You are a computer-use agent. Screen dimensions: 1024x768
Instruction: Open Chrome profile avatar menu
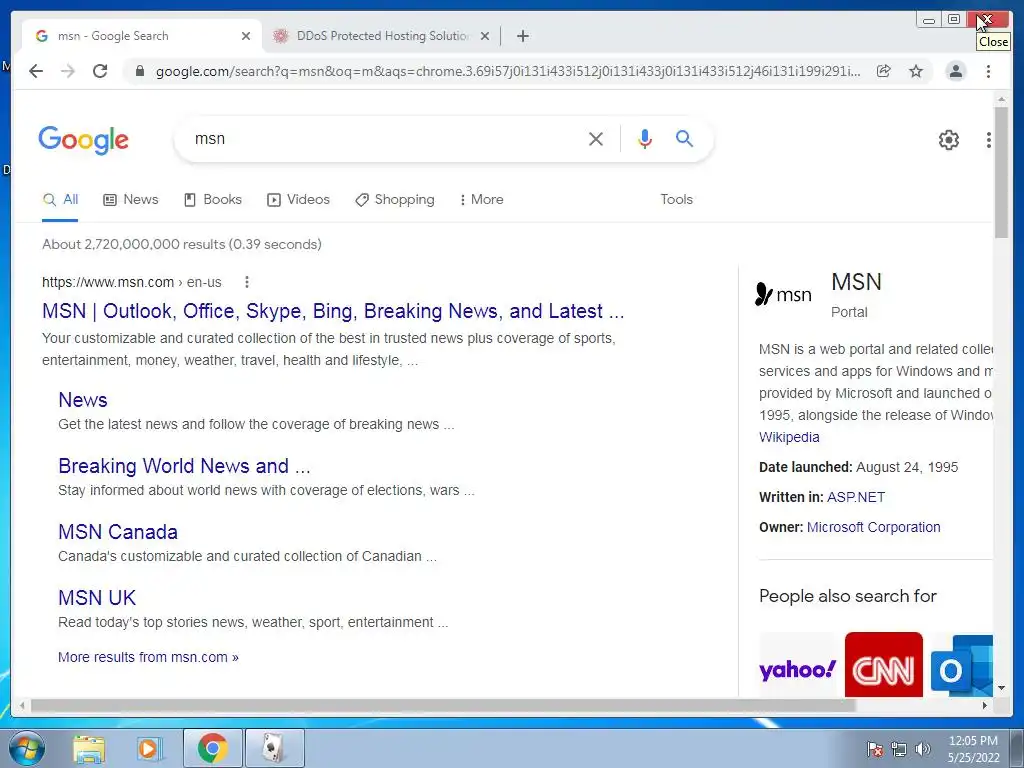click(955, 71)
